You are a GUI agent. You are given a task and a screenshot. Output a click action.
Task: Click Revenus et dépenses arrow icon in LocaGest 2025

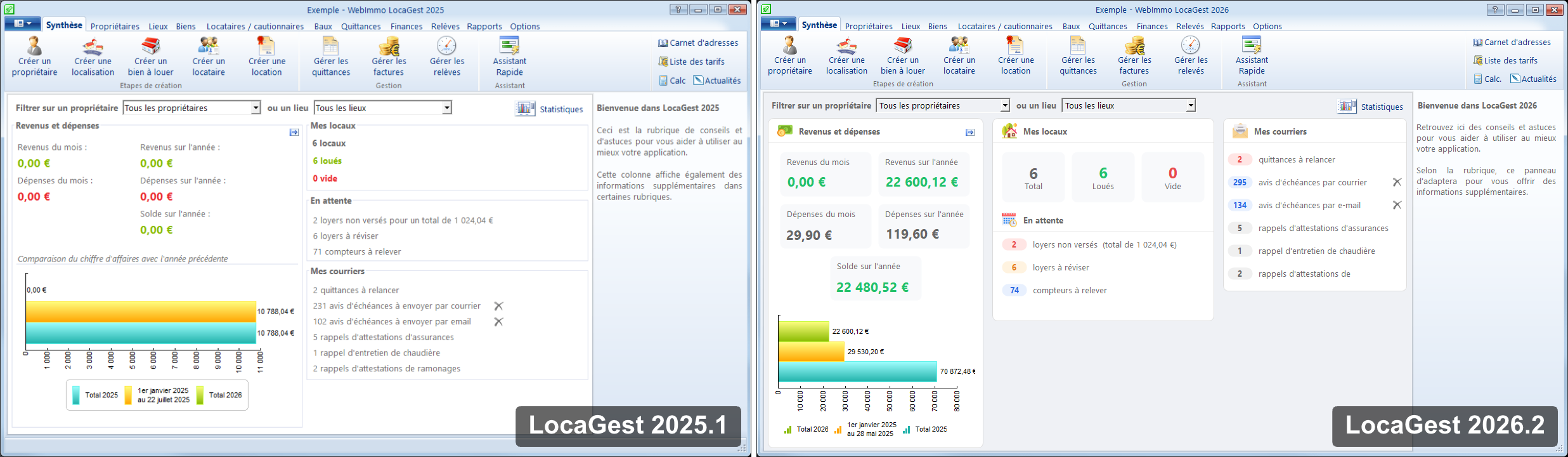(294, 133)
